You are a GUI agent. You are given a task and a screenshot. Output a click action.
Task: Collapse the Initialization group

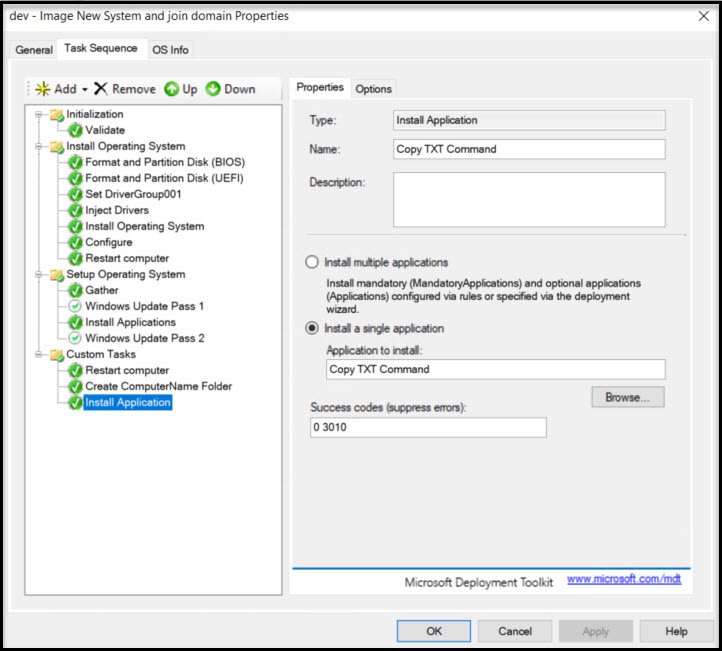[x=40, y=114]
